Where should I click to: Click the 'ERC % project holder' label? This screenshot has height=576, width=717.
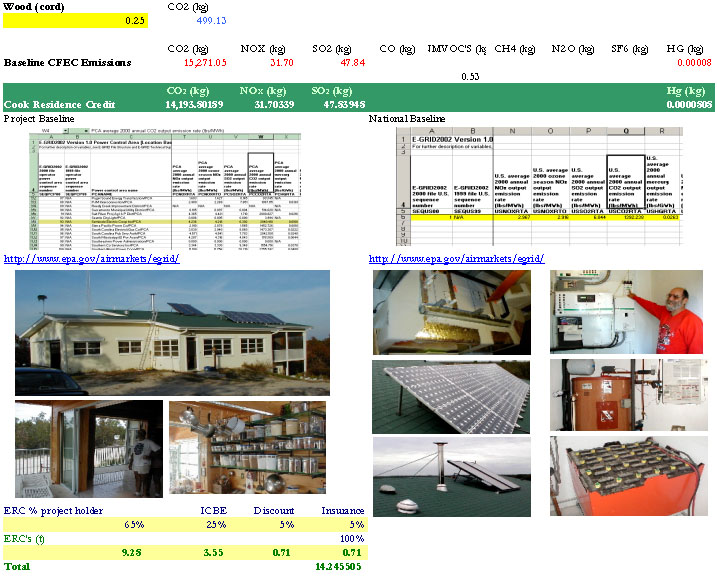54,511
